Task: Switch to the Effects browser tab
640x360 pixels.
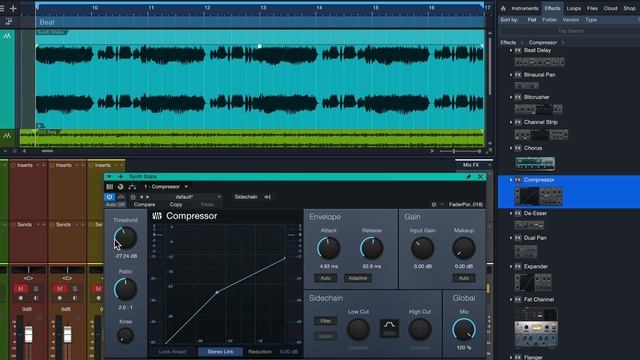Action: click(x=552, y=8)
